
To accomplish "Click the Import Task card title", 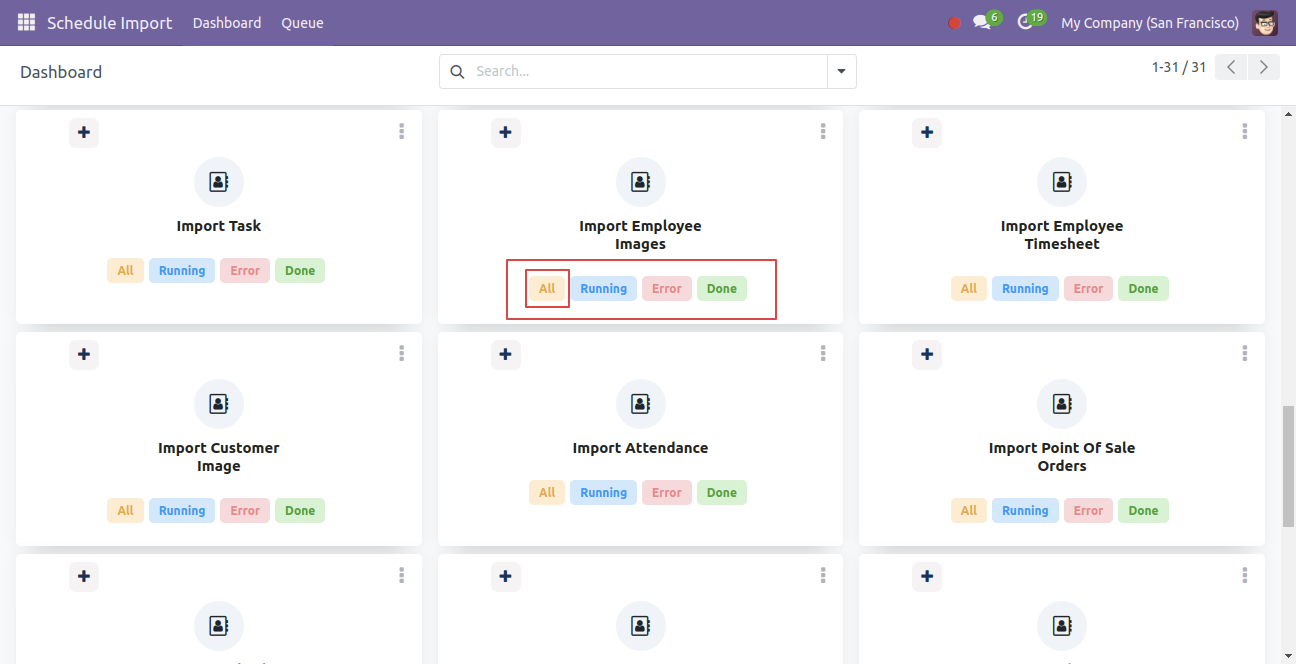I will click(219, 226).
